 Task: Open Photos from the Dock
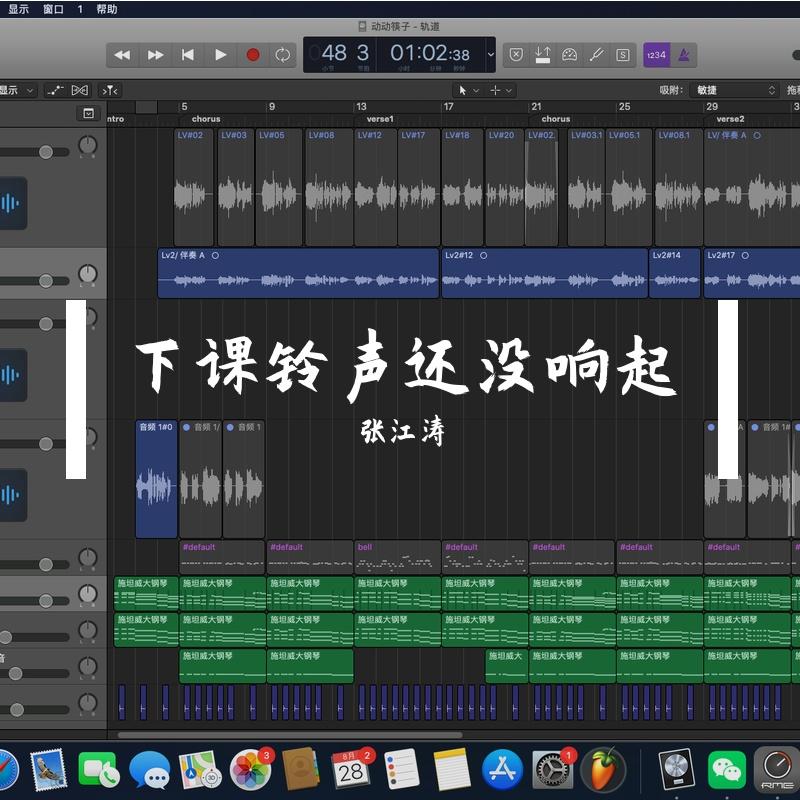(x=250, y=770)
